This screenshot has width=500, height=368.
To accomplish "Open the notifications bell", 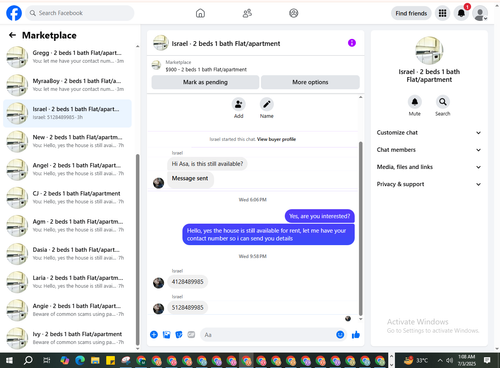I will point(461,13).
